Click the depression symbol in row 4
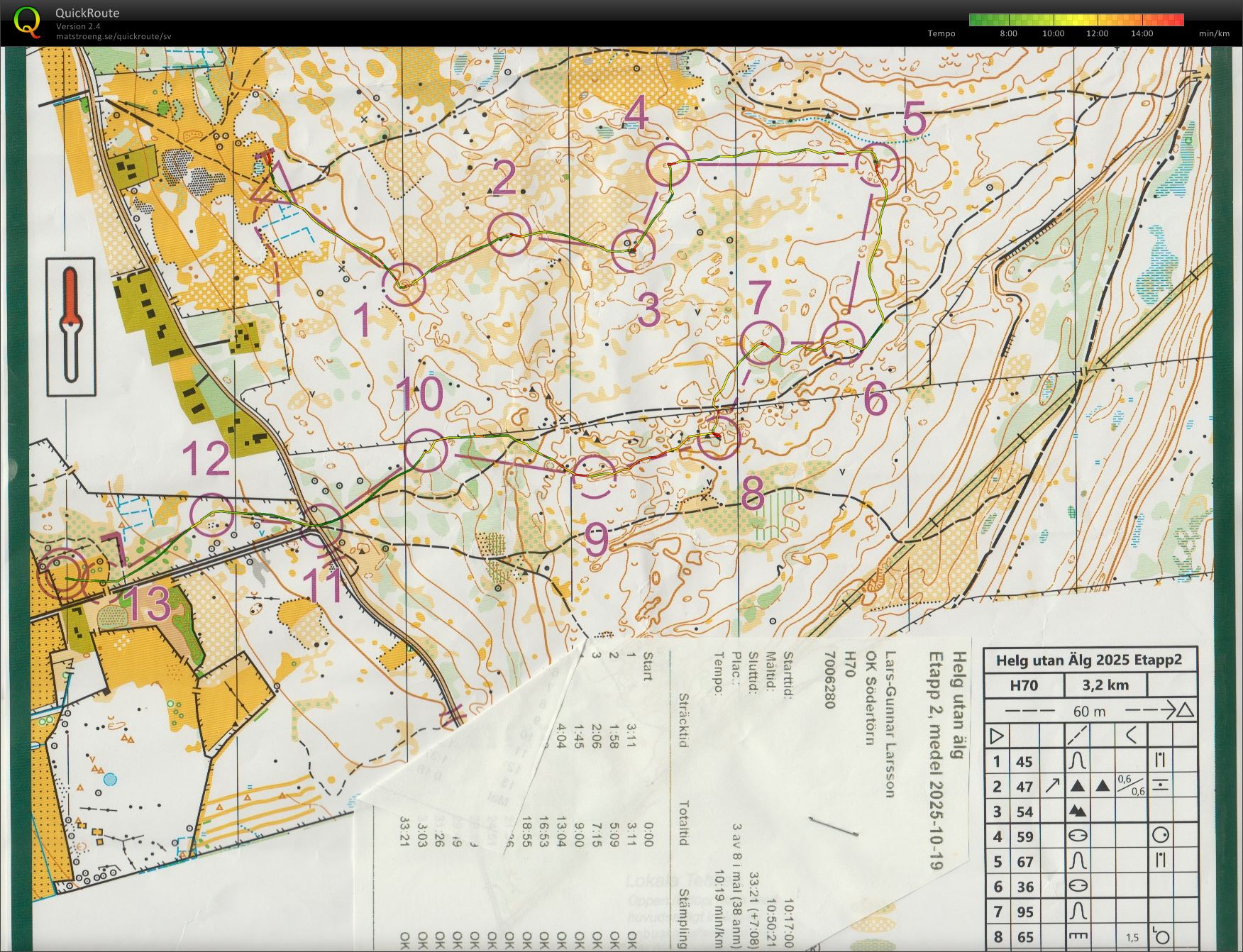This screenshot has width=1243, height=952. [x=1078, y=836]
